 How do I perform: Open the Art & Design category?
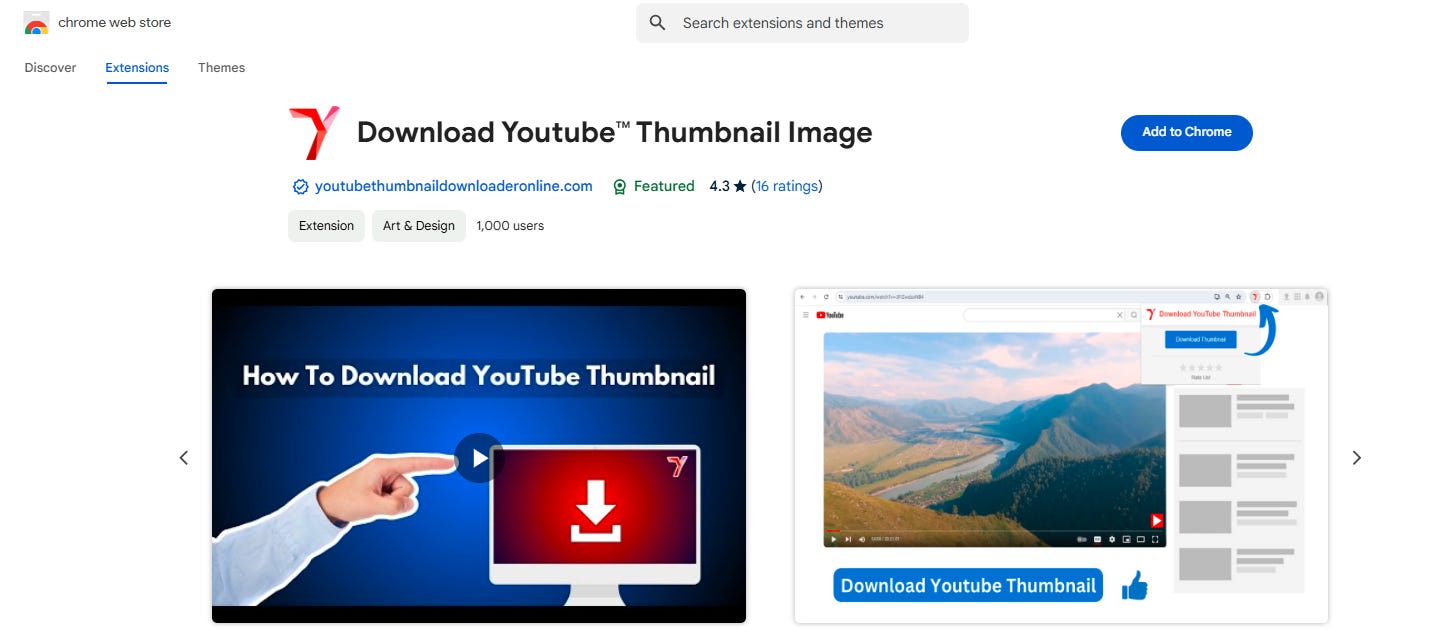[418, 225]
